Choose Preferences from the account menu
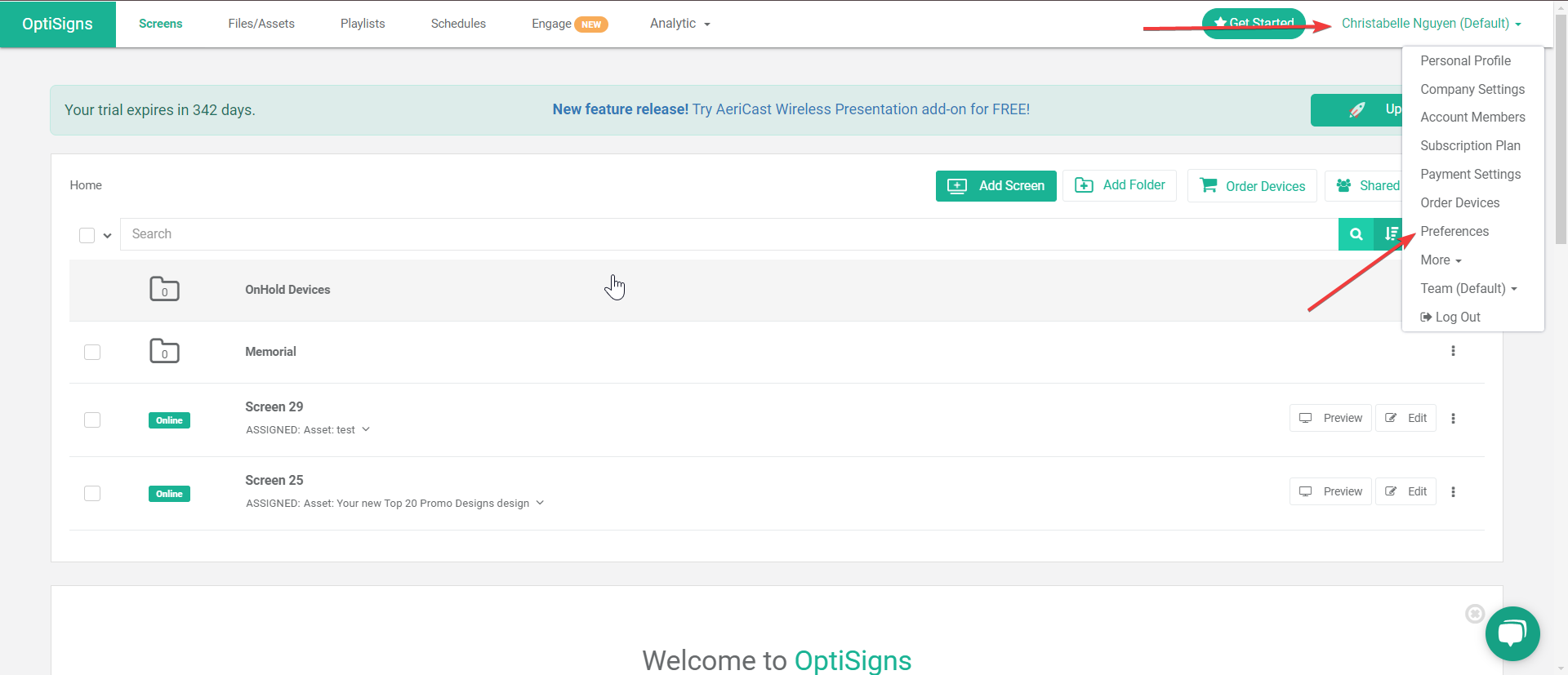1568x675 pixels. click(x=1454, y=232)
